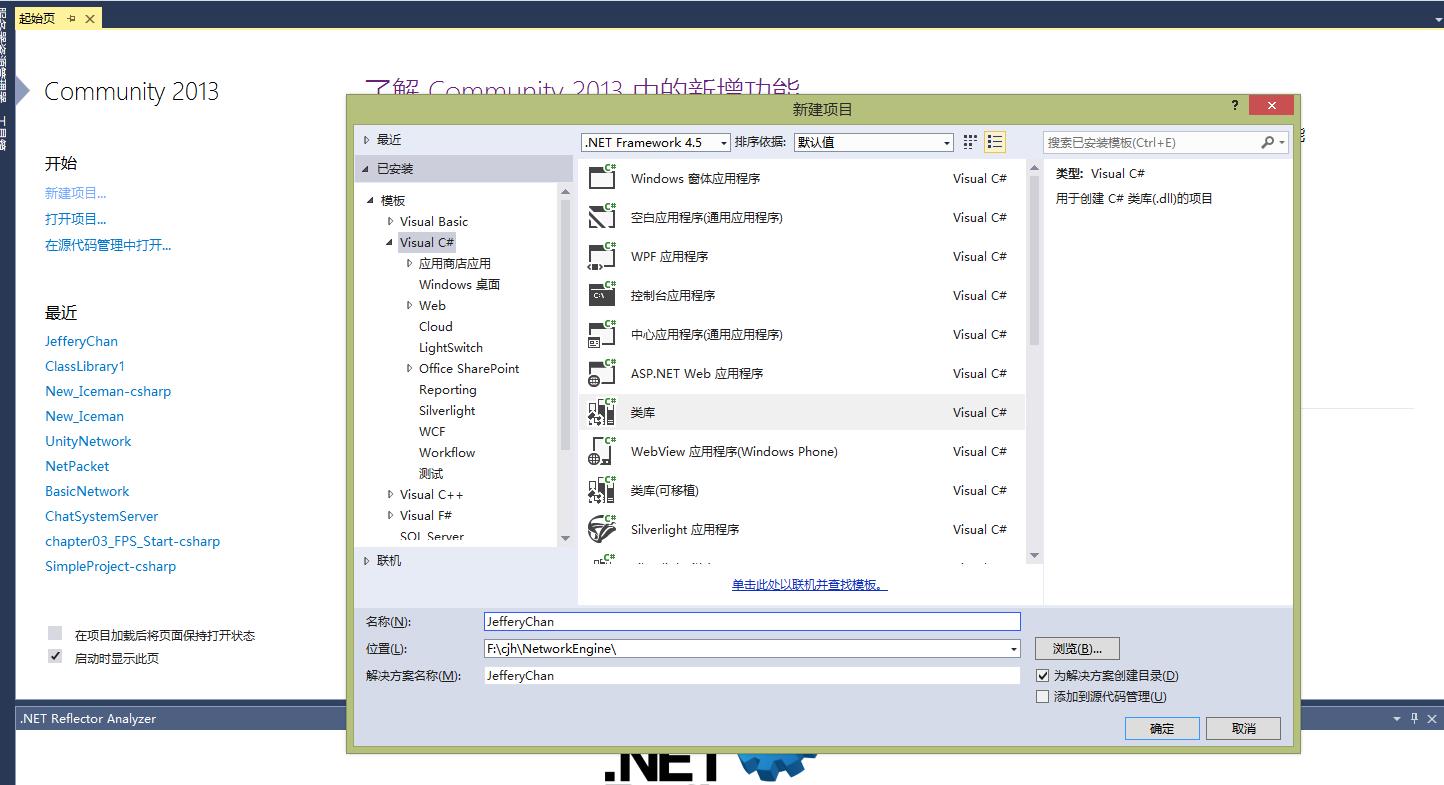Toggle auto-hide pin on .NET Reflector Analyzer panel
The width and height of the screenshot is (1444, 785).
[1414, 718]
